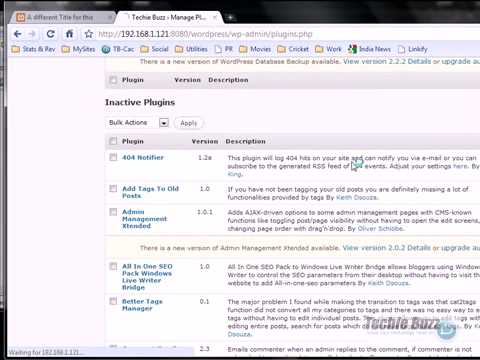Viewport: 480px width, 360px height.
Task: Click the Apply button for bulk actions
Action: click(189, 123)
